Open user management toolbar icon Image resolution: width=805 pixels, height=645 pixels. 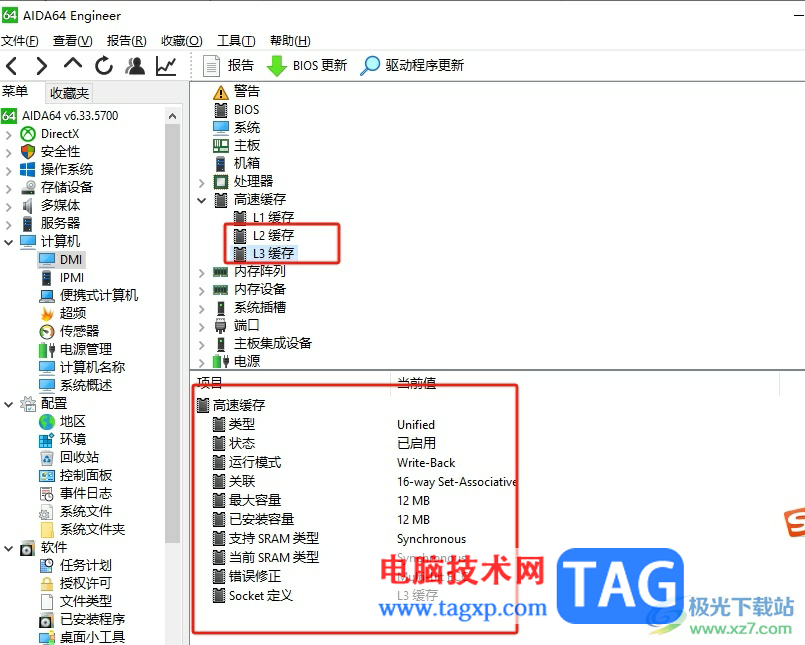pos(136,66)
